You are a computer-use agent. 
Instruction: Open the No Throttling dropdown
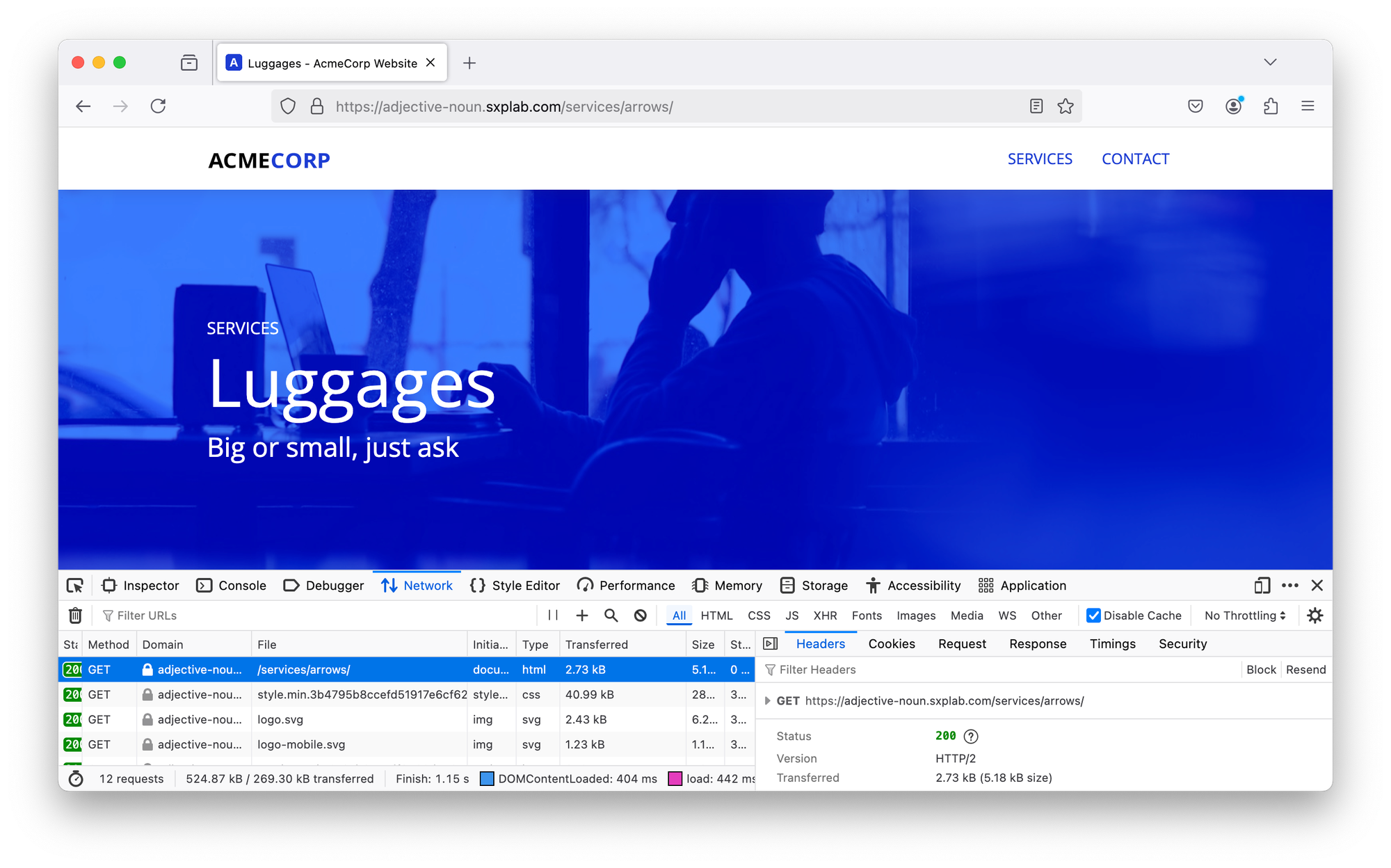(x=1245, y=616)
